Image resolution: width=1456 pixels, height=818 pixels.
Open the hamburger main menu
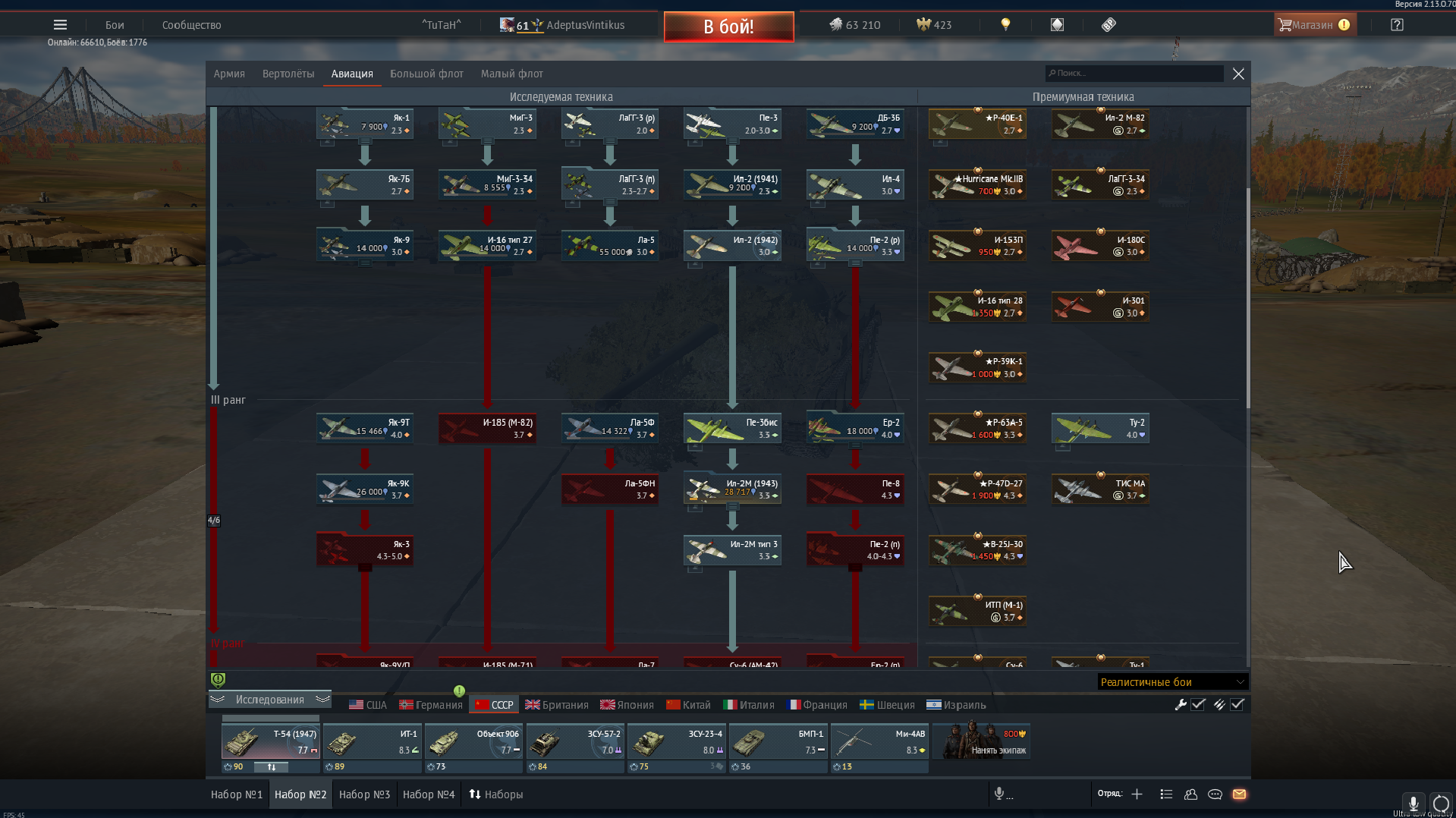point(60,25)
